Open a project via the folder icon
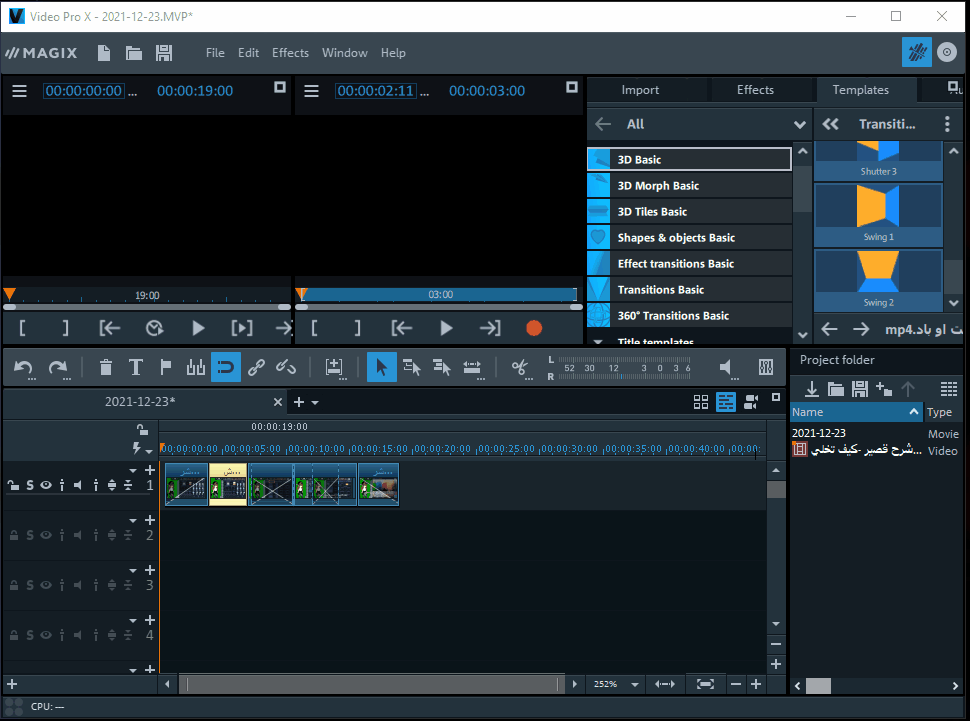Image resolution: width=970 pixels, height=721 pixels. coord(134,53)
